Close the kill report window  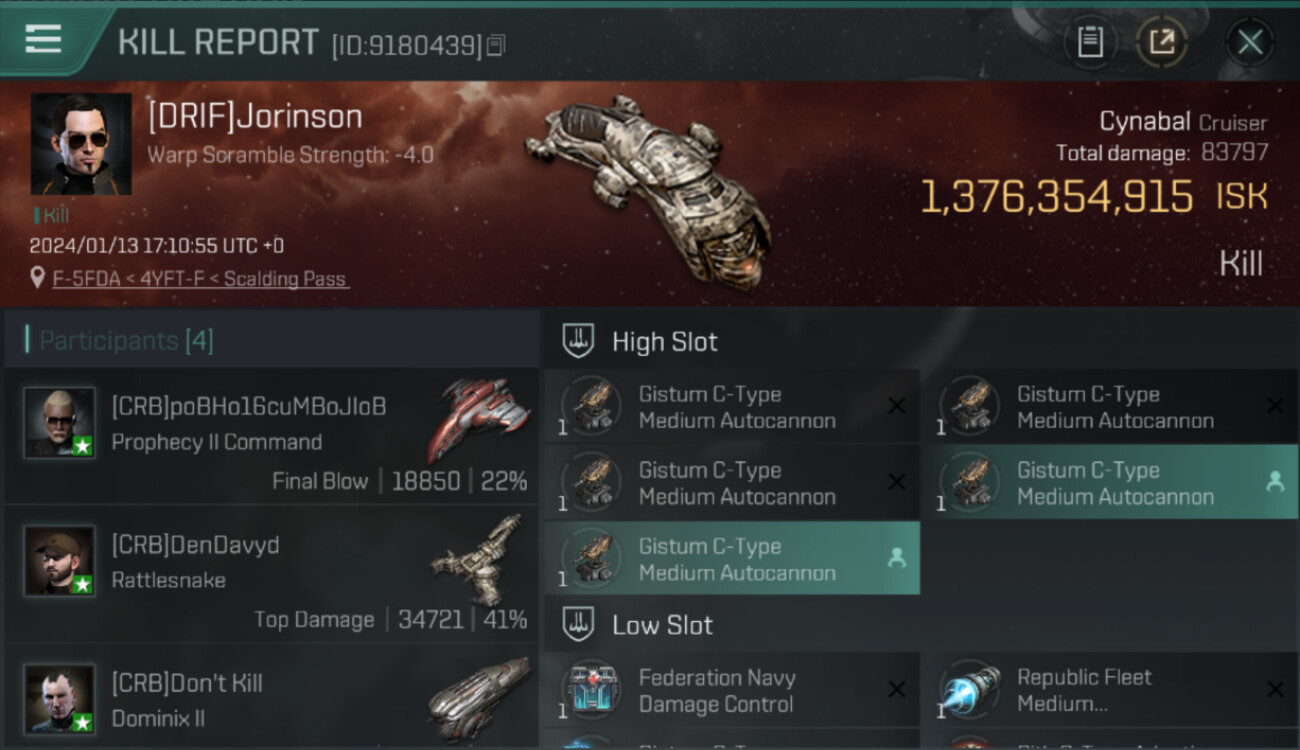click(1250, 42)
